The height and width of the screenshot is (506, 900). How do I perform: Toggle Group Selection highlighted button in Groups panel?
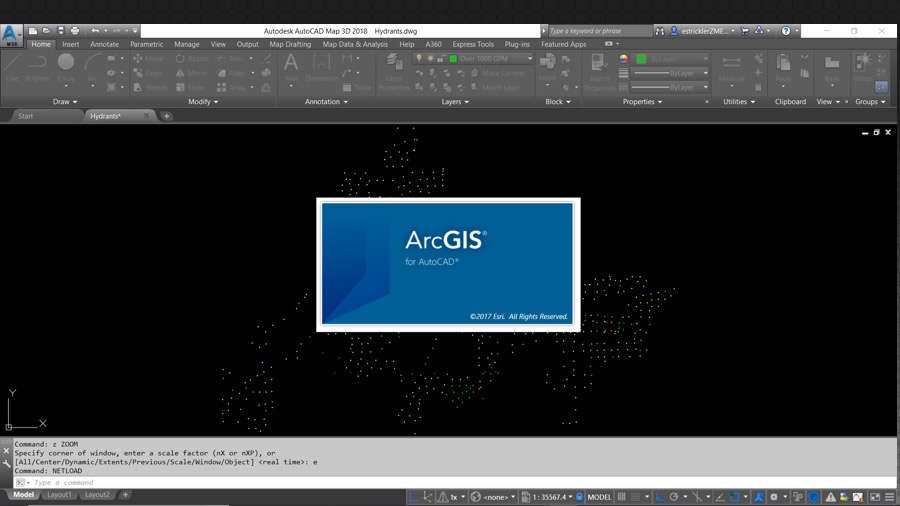881,87
